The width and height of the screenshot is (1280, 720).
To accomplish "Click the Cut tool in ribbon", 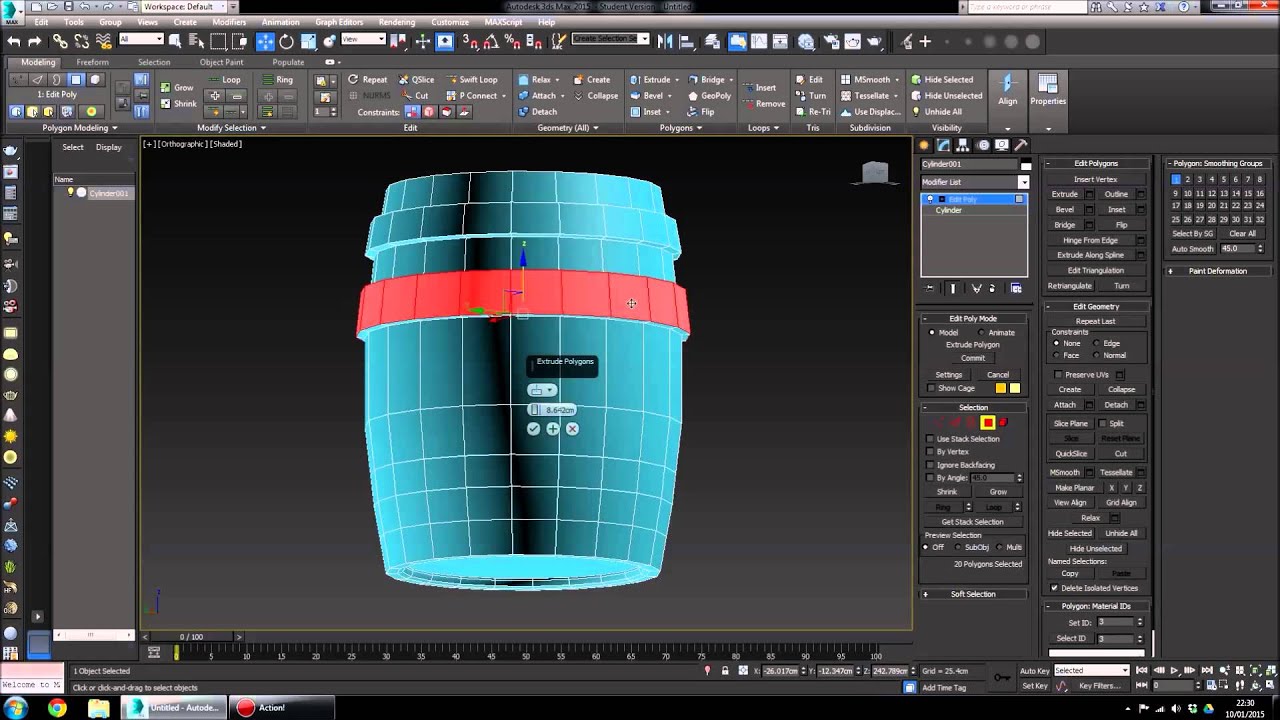I will pos(415,96).
